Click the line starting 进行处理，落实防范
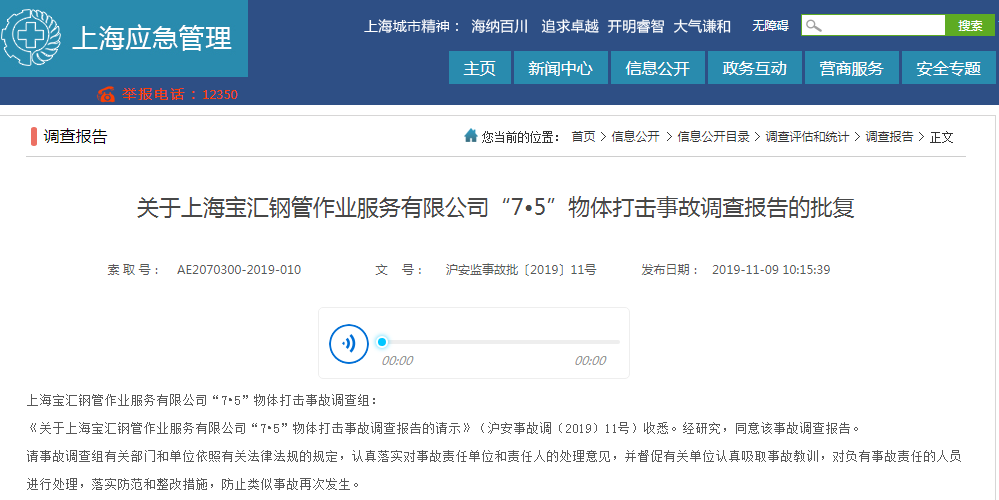Image resolution: width=999 pixels, height=500 pixels. point(194,484)
